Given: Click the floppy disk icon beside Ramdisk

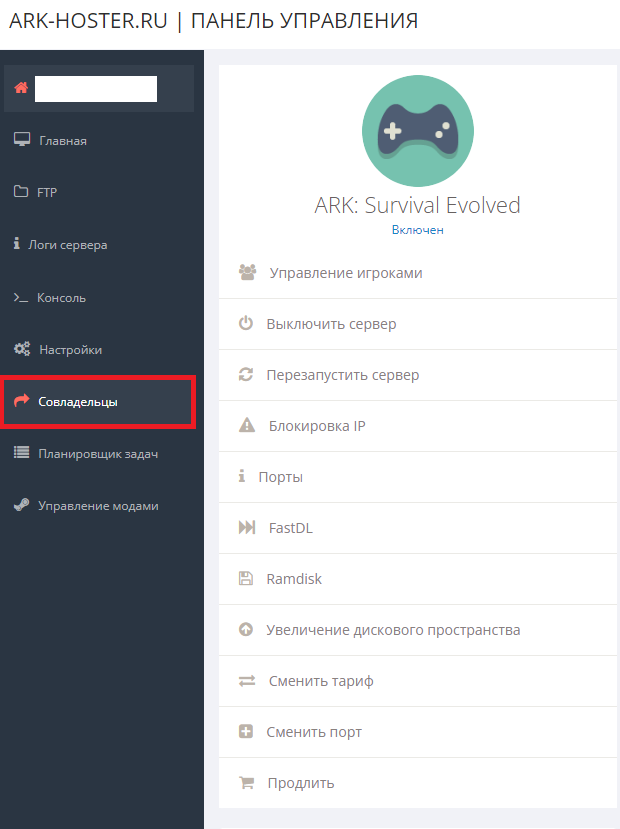Looking at the screenshot, I should tap(246, 578).
